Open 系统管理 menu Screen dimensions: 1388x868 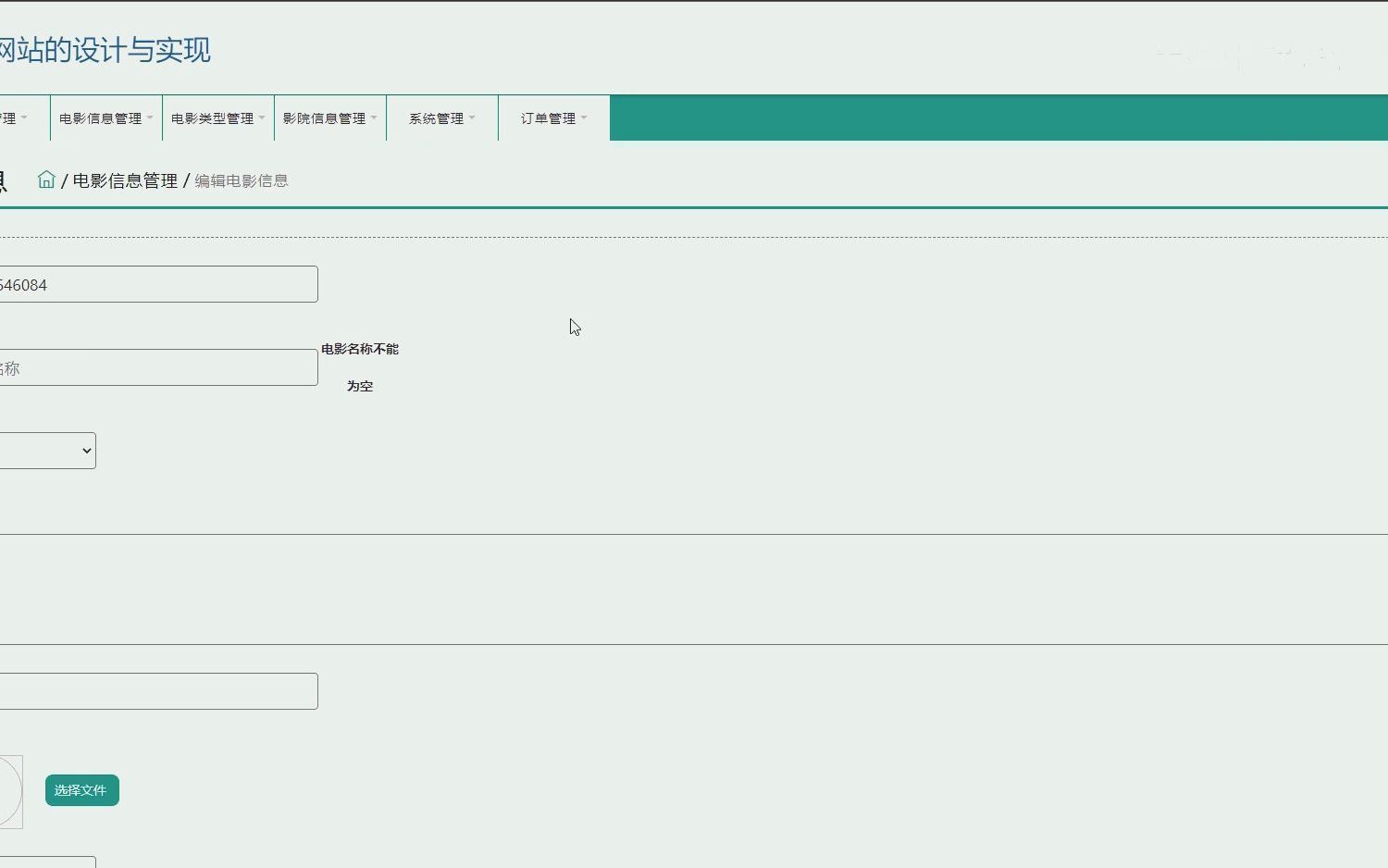point(442,118)
